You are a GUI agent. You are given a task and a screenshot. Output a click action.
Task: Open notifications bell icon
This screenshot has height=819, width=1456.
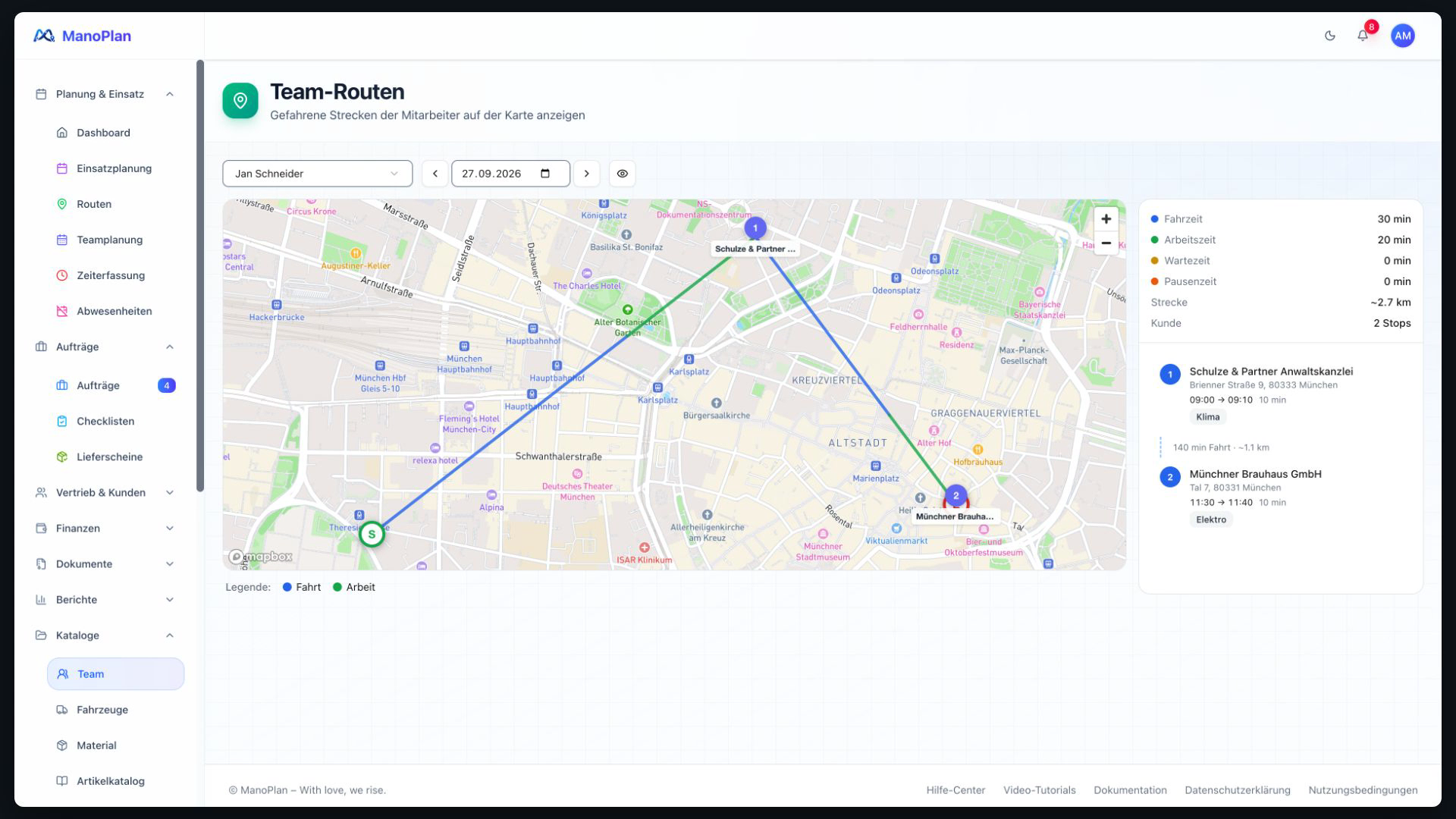click(1363, 36)
